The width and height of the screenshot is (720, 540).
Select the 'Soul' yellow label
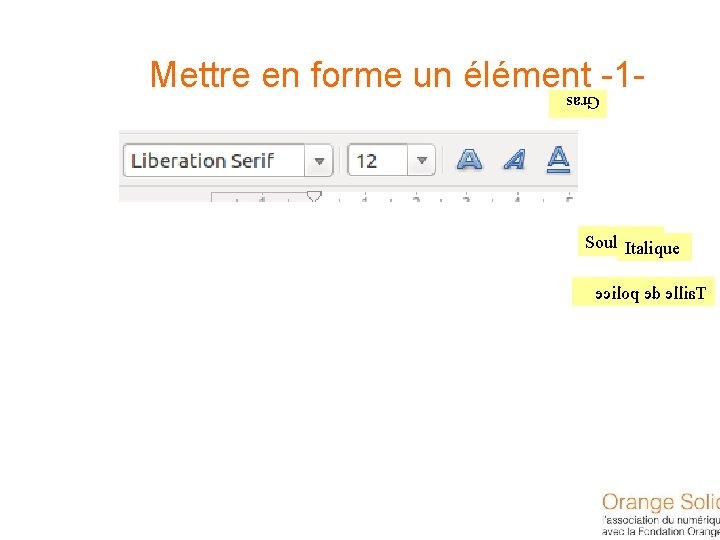pyautogui.click(x=597, y=242)
